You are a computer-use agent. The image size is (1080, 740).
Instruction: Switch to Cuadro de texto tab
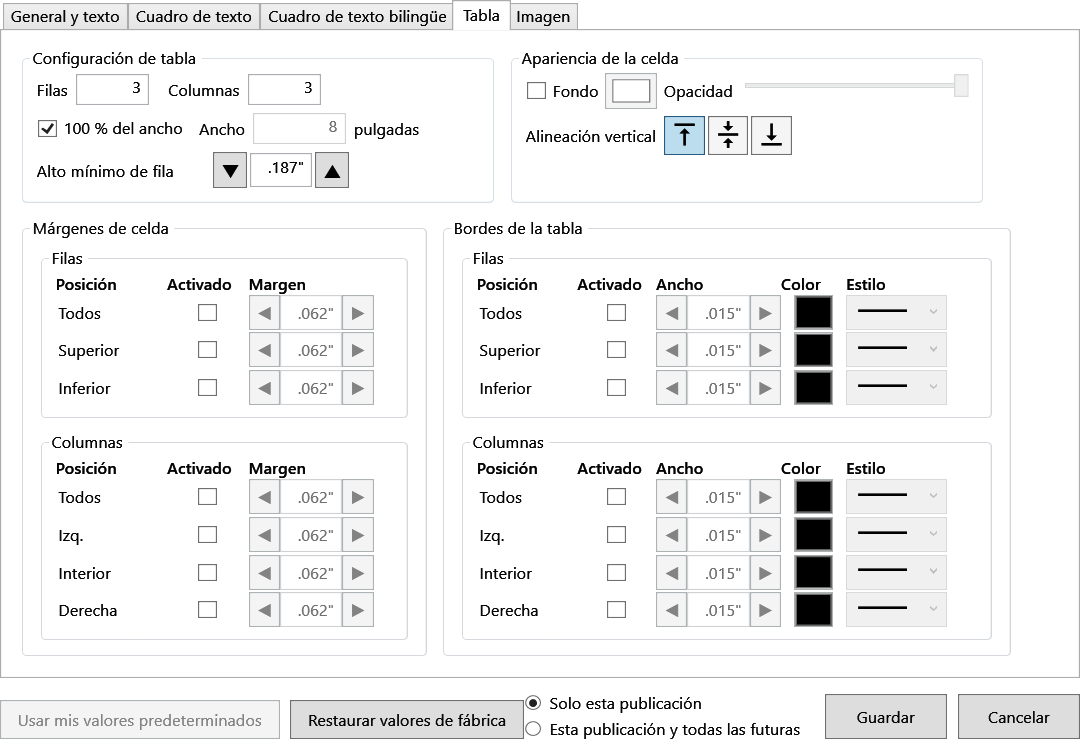click(x=194, y=17)
